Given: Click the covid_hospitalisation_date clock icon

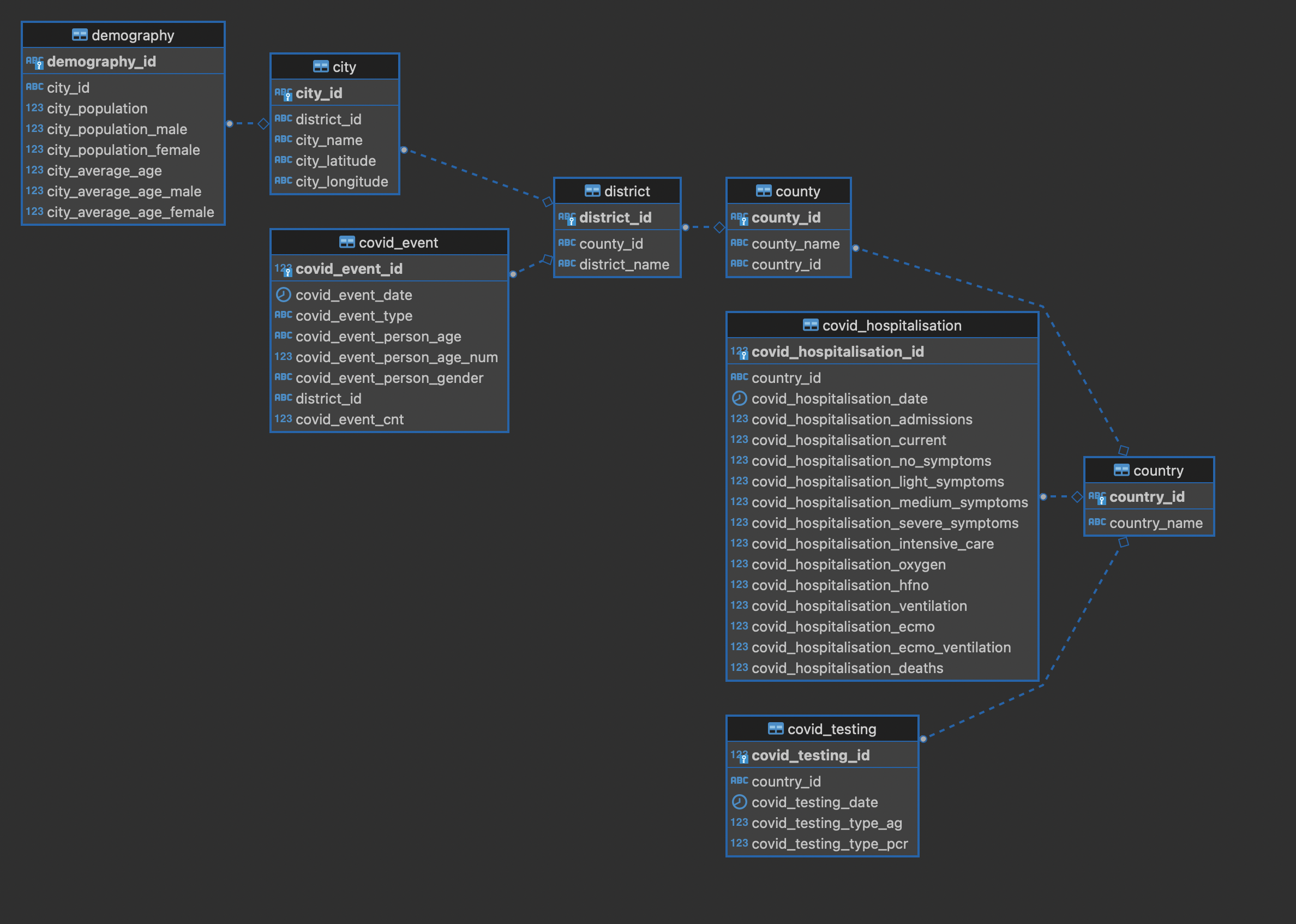Looking at the screenshot, I should (x=739, y=399).
